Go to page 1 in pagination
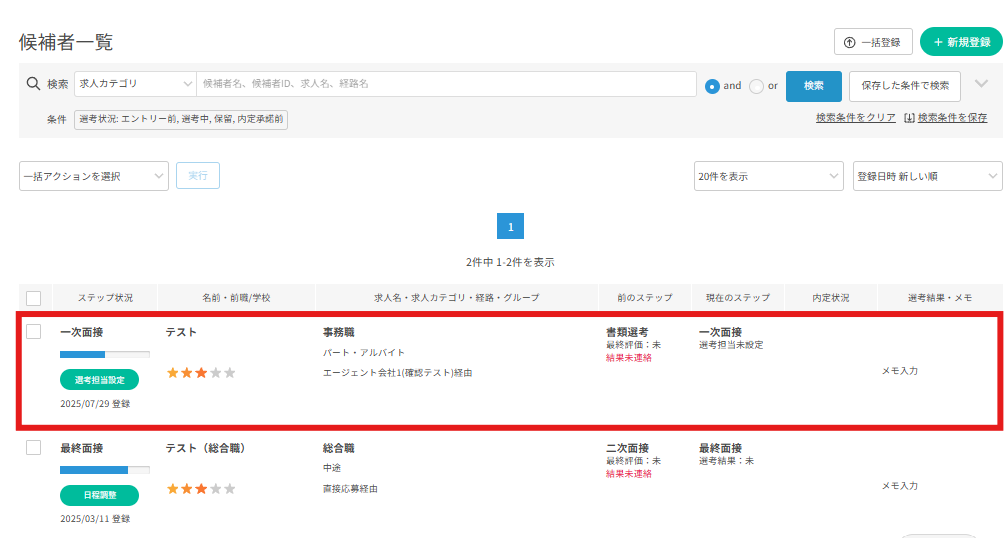The height and width of the screenshot is (538, 1006). click(x=510, y=227)
